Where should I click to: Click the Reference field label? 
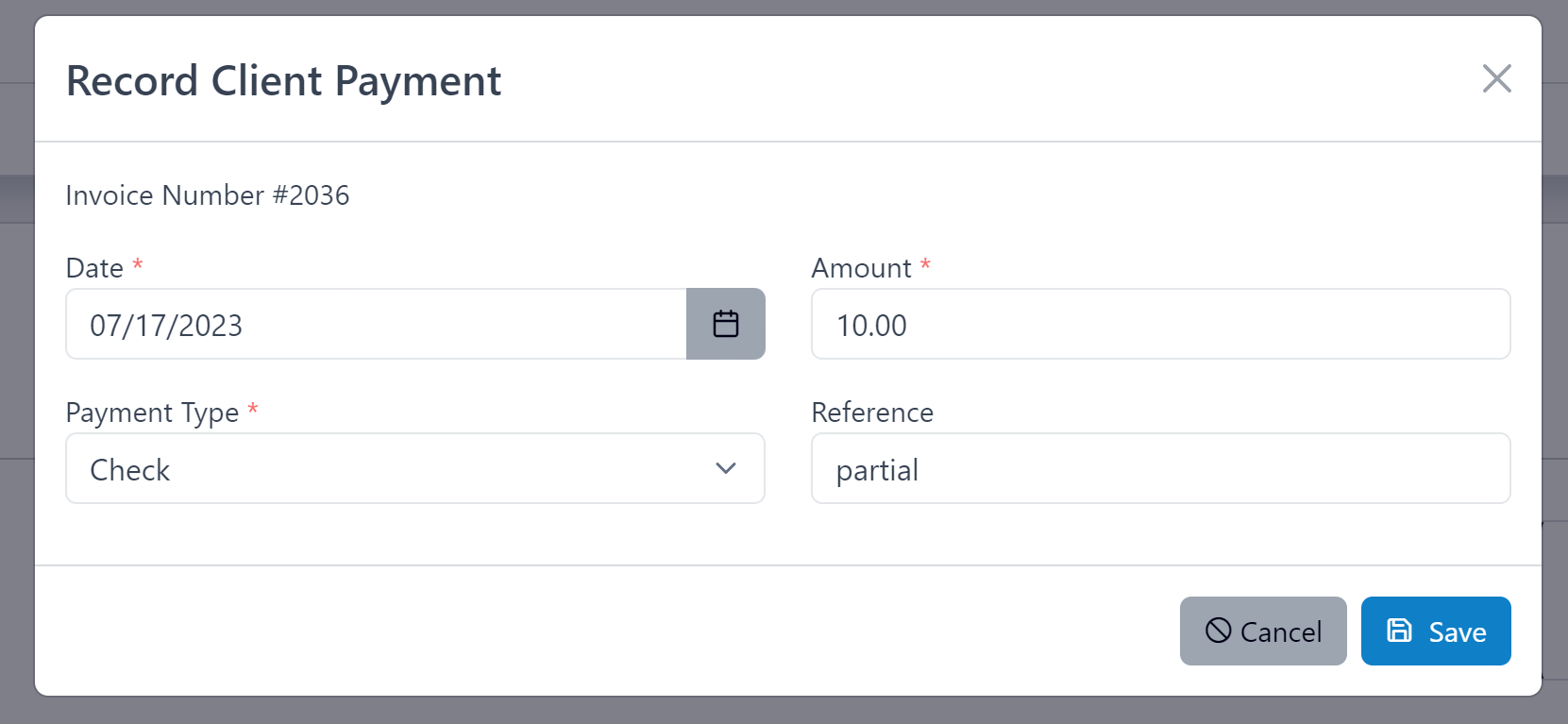[871, 413]
